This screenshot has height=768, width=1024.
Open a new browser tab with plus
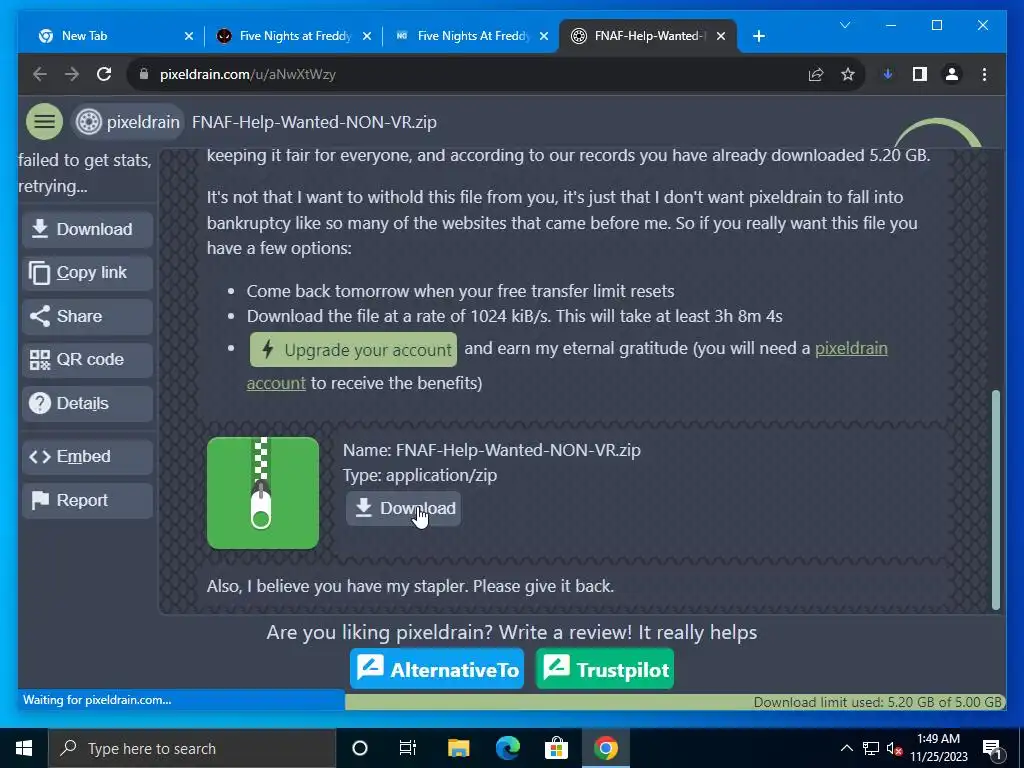759,36
